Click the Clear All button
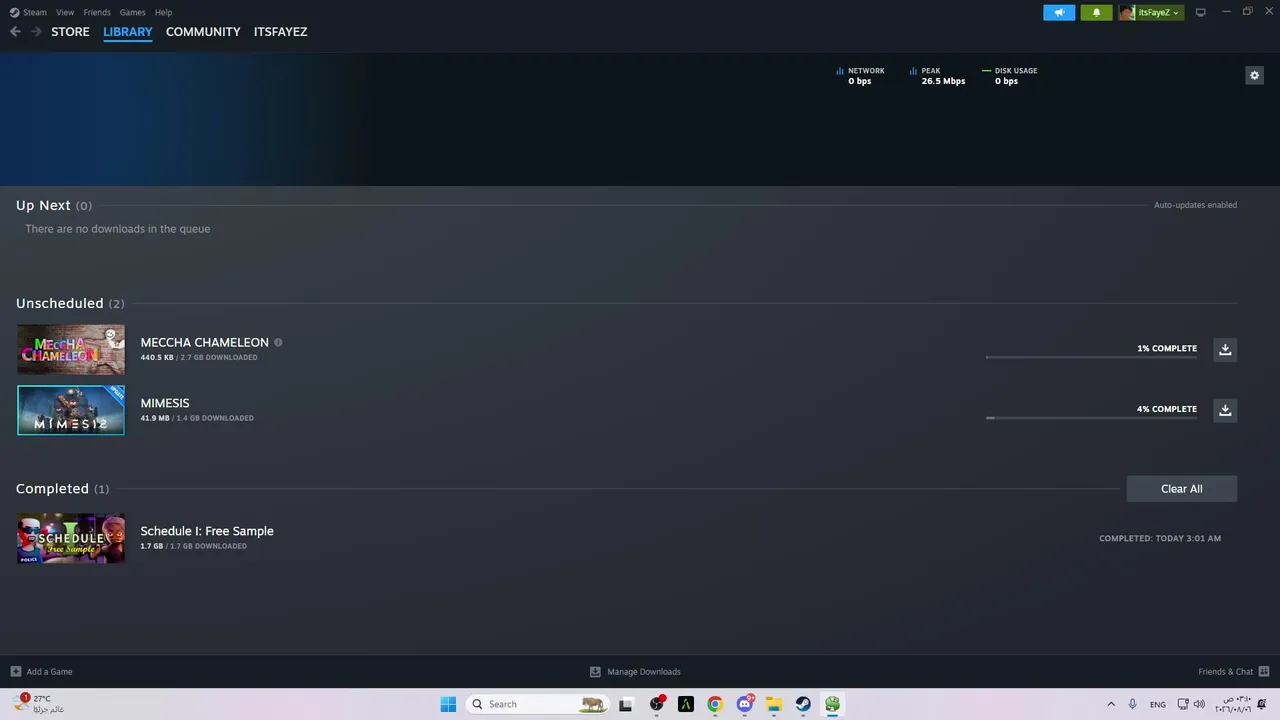1280x720 pixels. [x=1181, y=489]
